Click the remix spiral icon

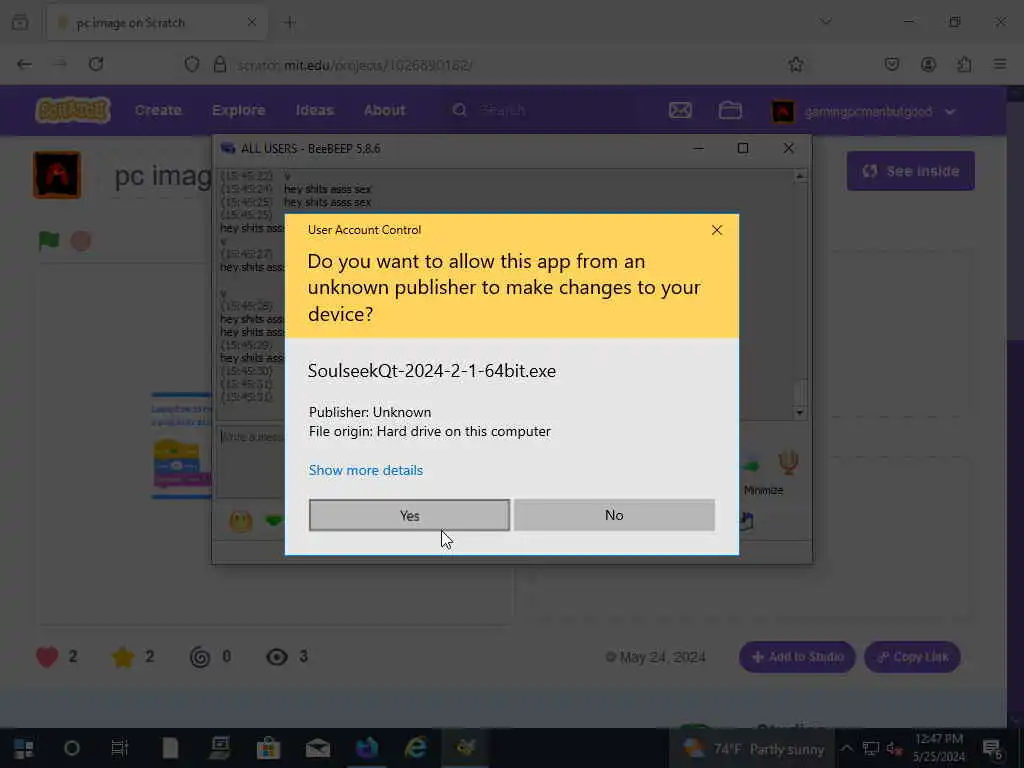(200, 657)
